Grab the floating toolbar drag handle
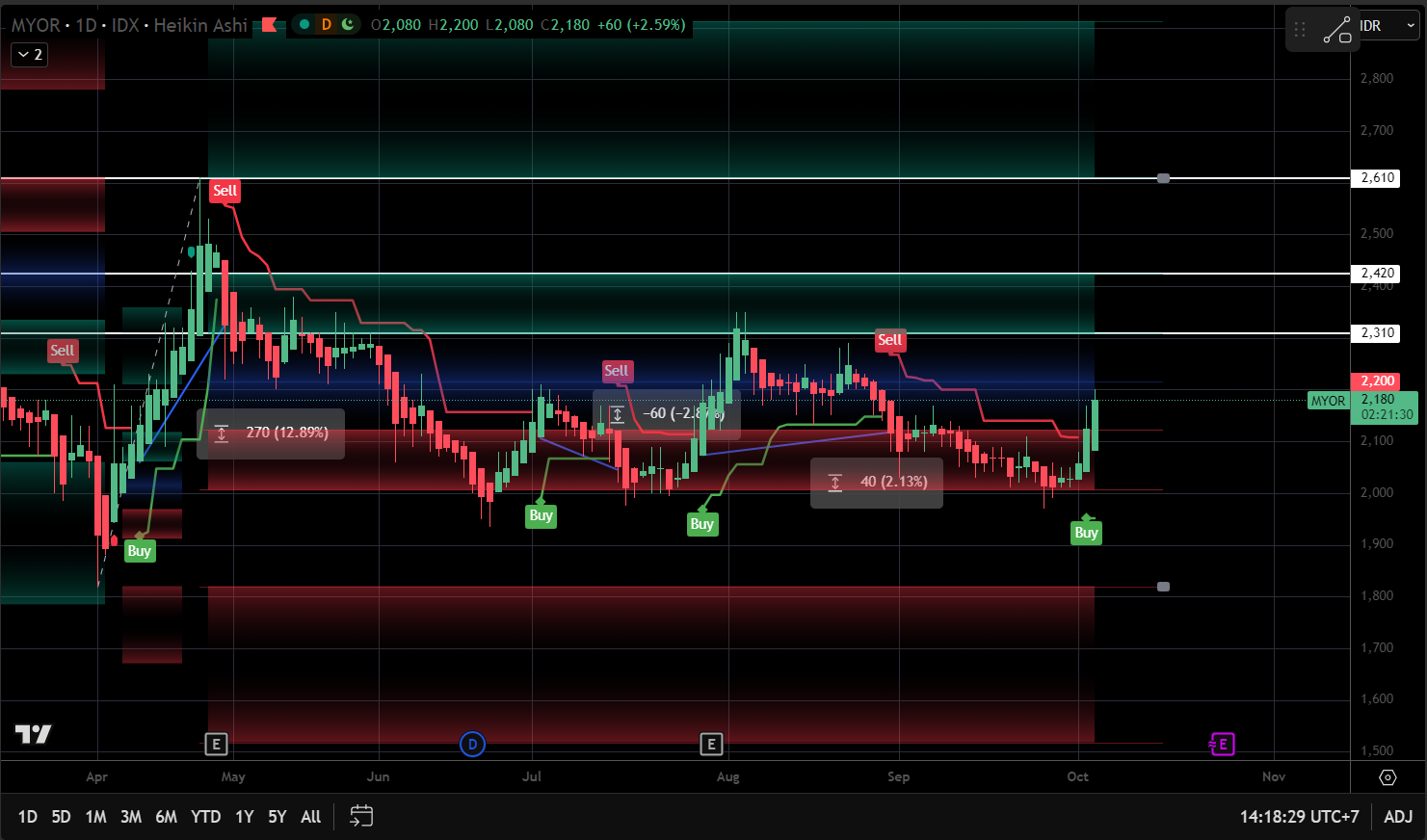 1300,30
